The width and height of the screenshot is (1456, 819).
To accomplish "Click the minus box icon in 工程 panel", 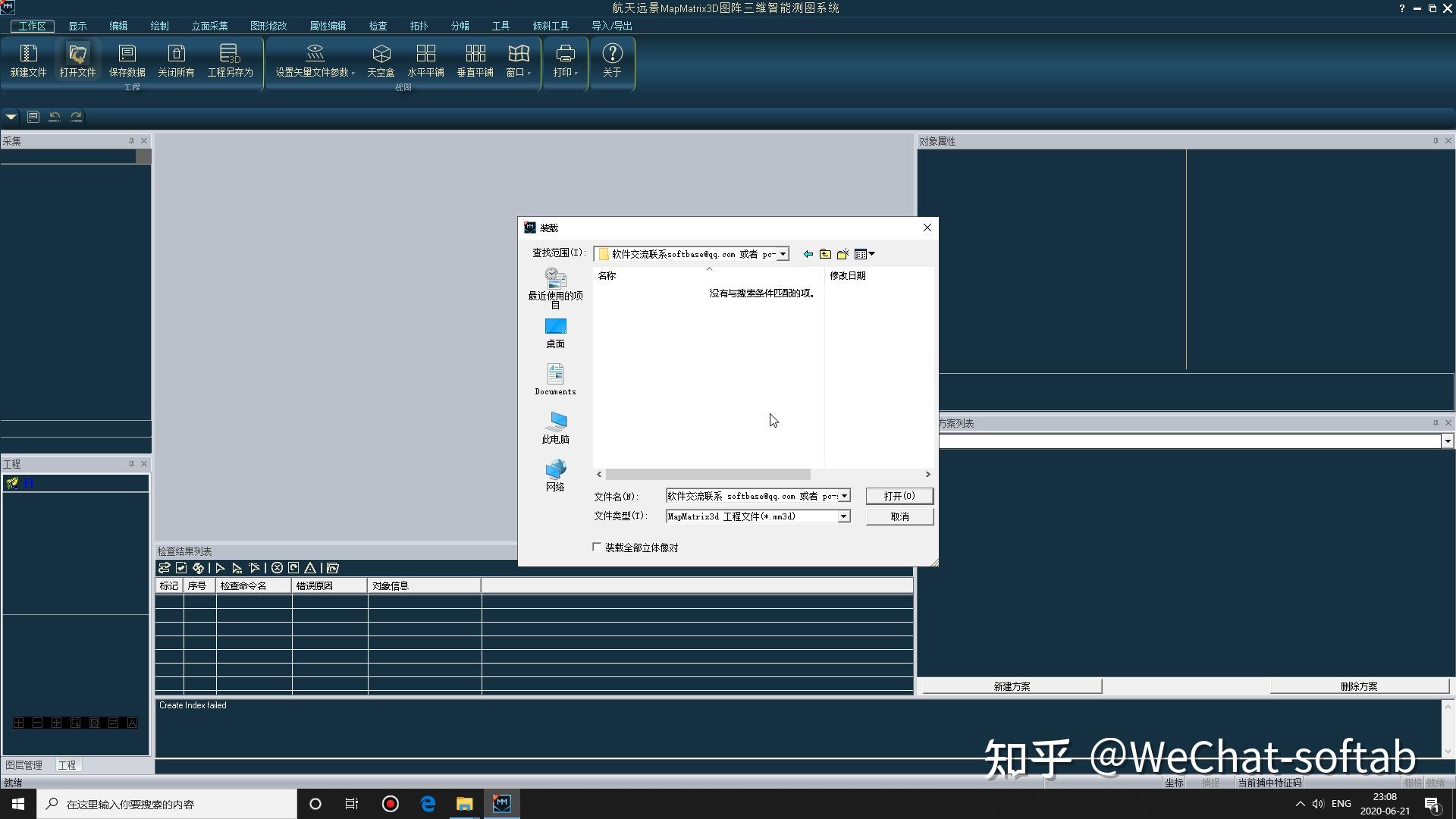I will [37, 723].
